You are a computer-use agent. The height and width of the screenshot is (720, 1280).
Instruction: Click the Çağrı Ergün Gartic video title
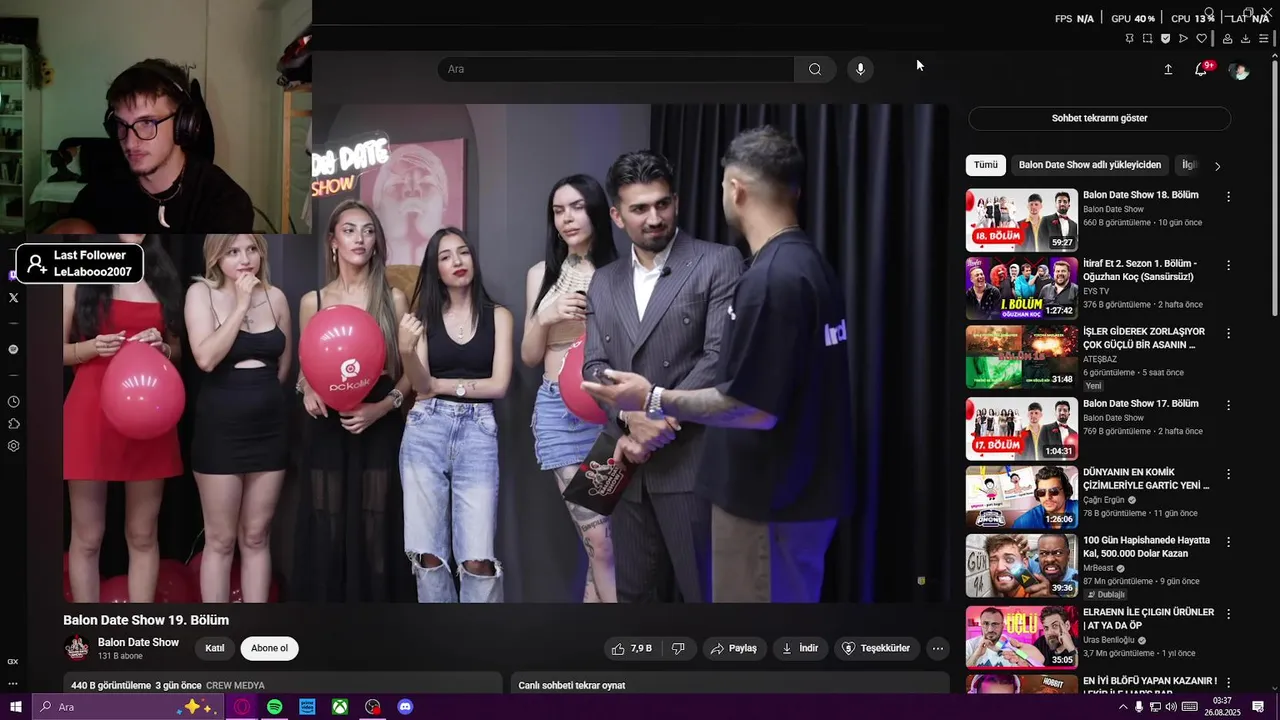point(1146,479)
